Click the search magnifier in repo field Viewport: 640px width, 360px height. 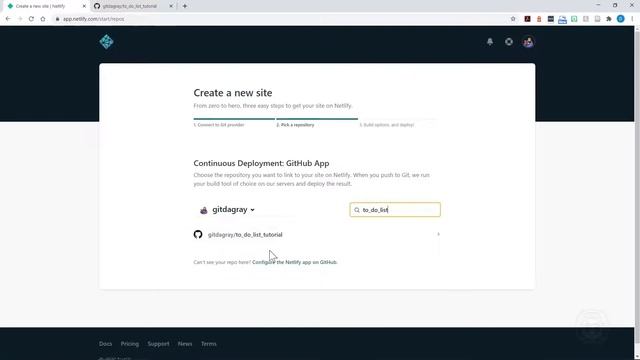pos(357,210)
